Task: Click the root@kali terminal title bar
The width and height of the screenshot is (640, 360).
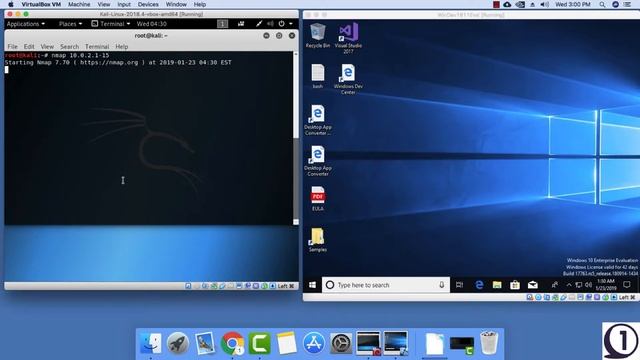Action: click(x=151, y=36)
